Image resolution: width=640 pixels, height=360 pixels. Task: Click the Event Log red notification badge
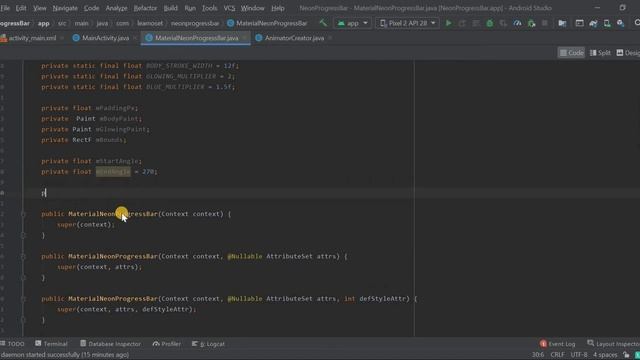coord(543,344)
